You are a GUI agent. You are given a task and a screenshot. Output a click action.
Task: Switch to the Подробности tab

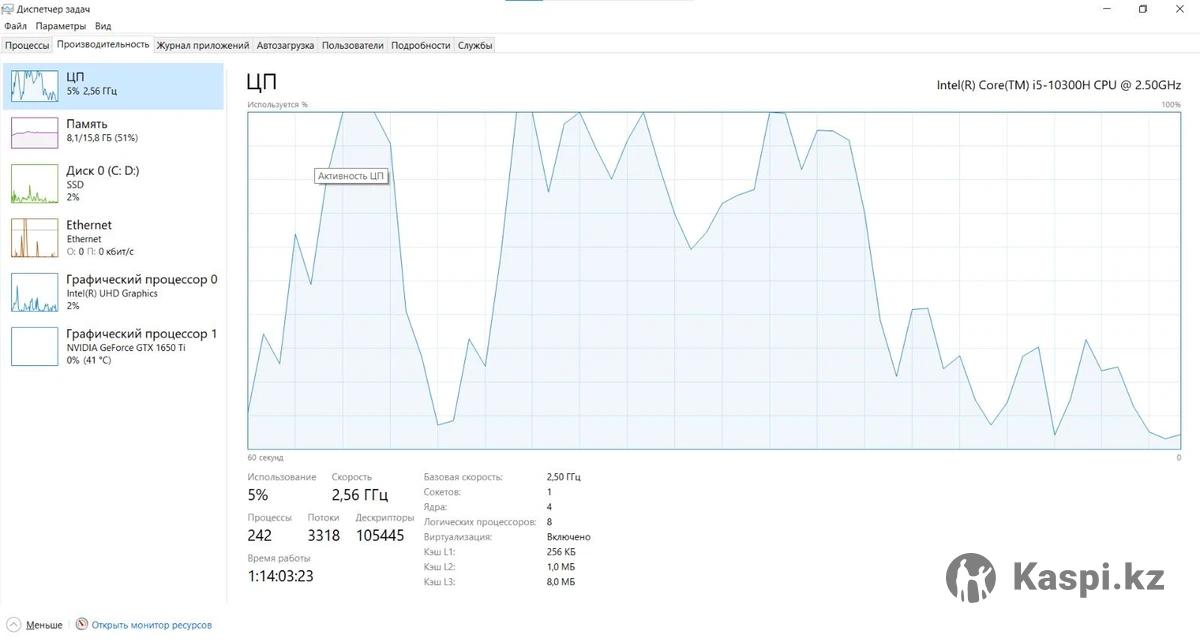coord(420,45)
